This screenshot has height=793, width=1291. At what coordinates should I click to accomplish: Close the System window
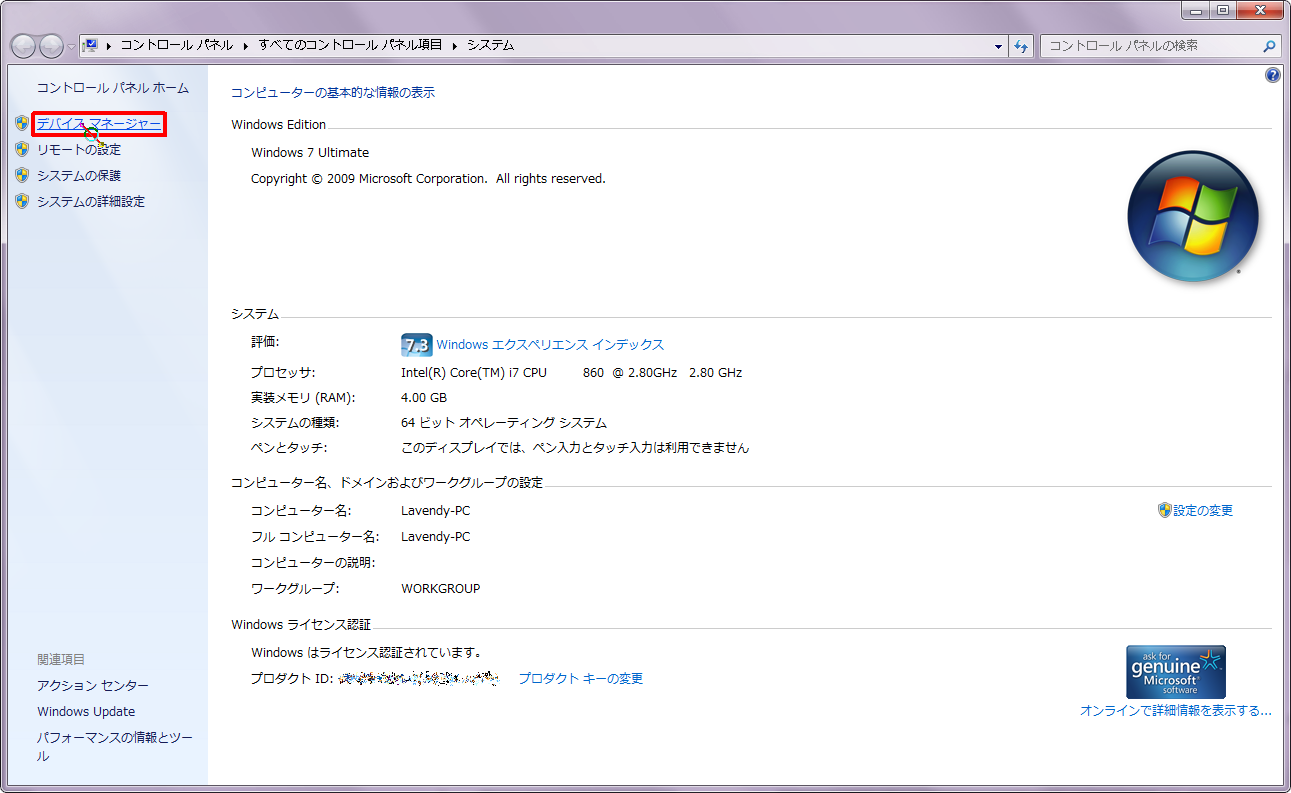coord(1259,10)
